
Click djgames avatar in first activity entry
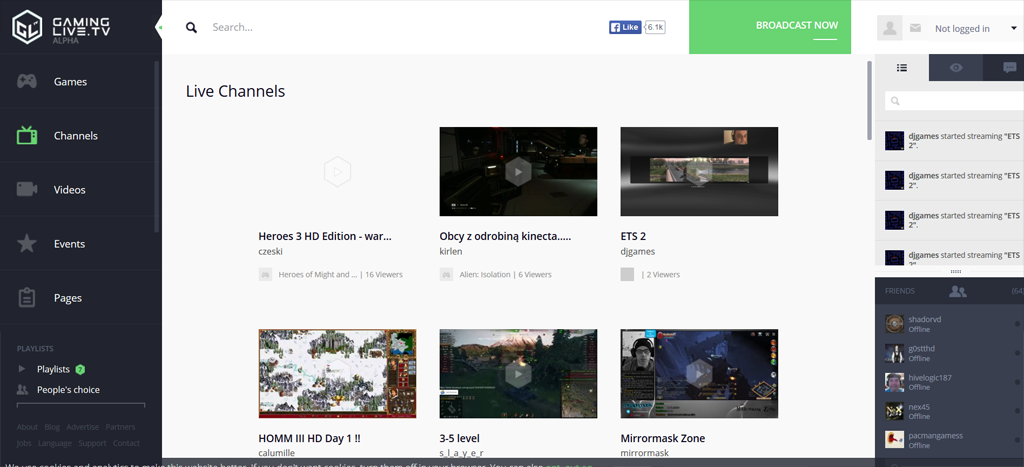click(895, 141)
